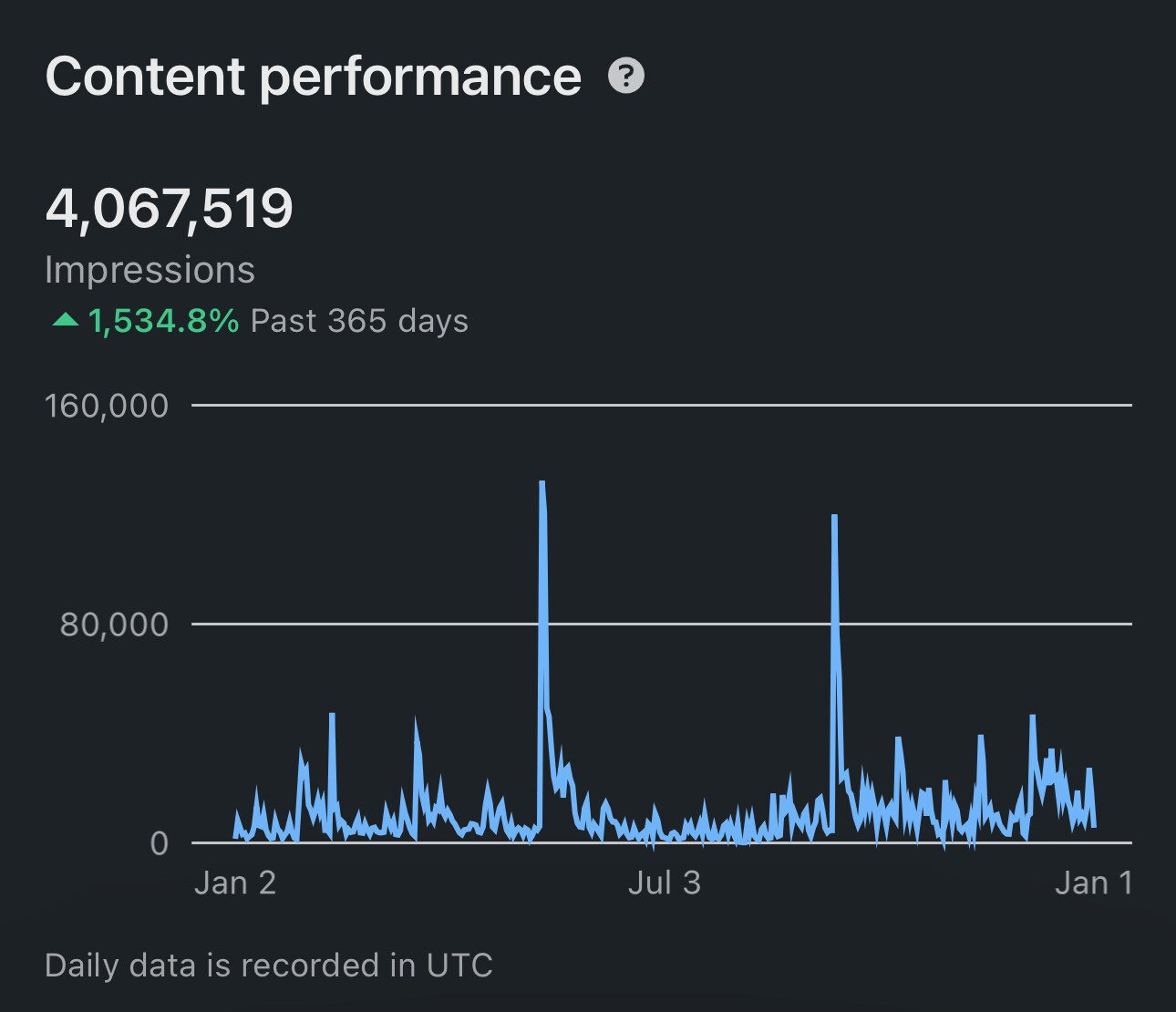The width and height of the screenshot is (1176, 1012).
Task: Click the Daily data recorded in UTC note
Action: tap(270, 964)
